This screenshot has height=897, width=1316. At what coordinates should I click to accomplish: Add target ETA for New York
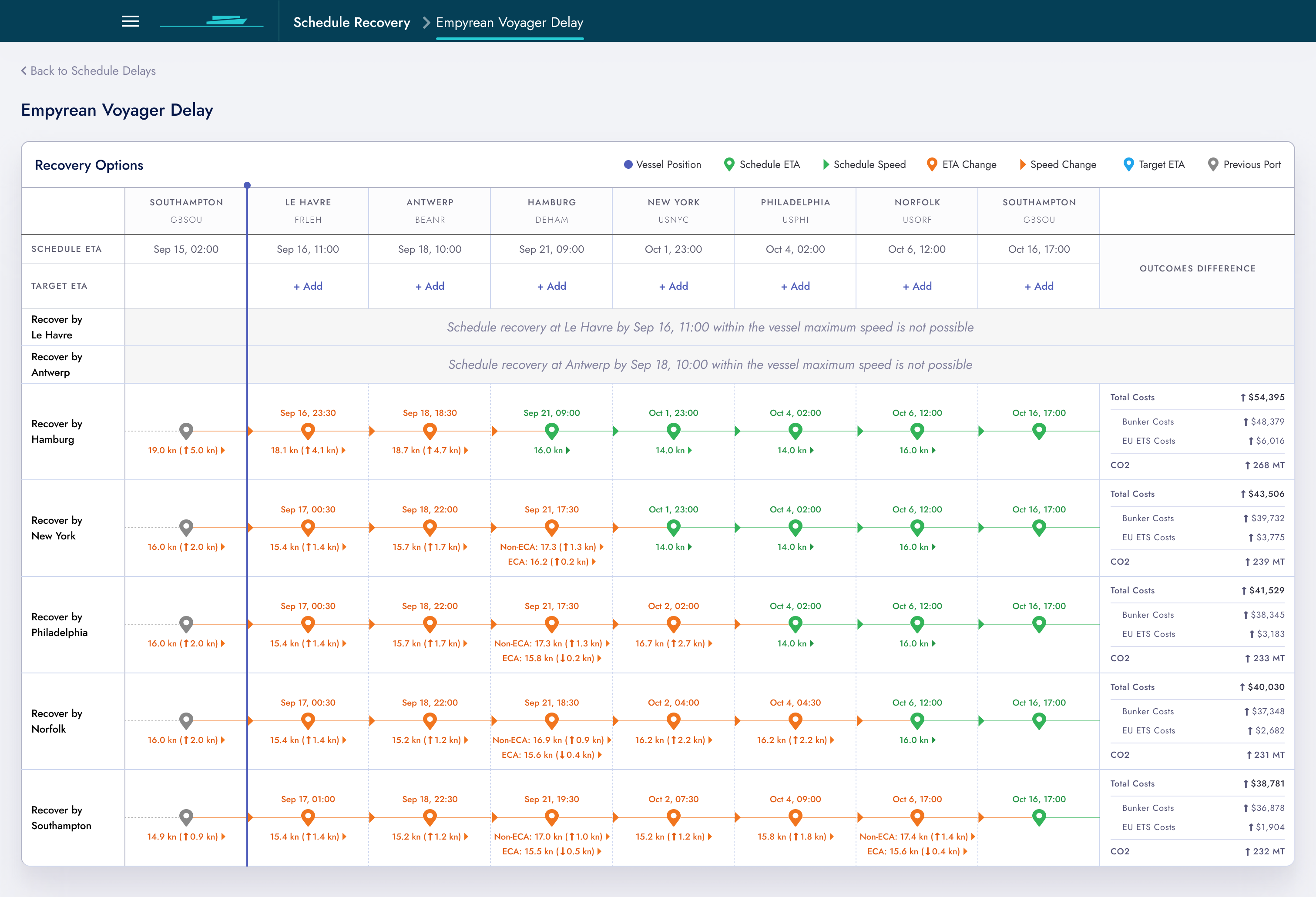click(x=673, y=286)
